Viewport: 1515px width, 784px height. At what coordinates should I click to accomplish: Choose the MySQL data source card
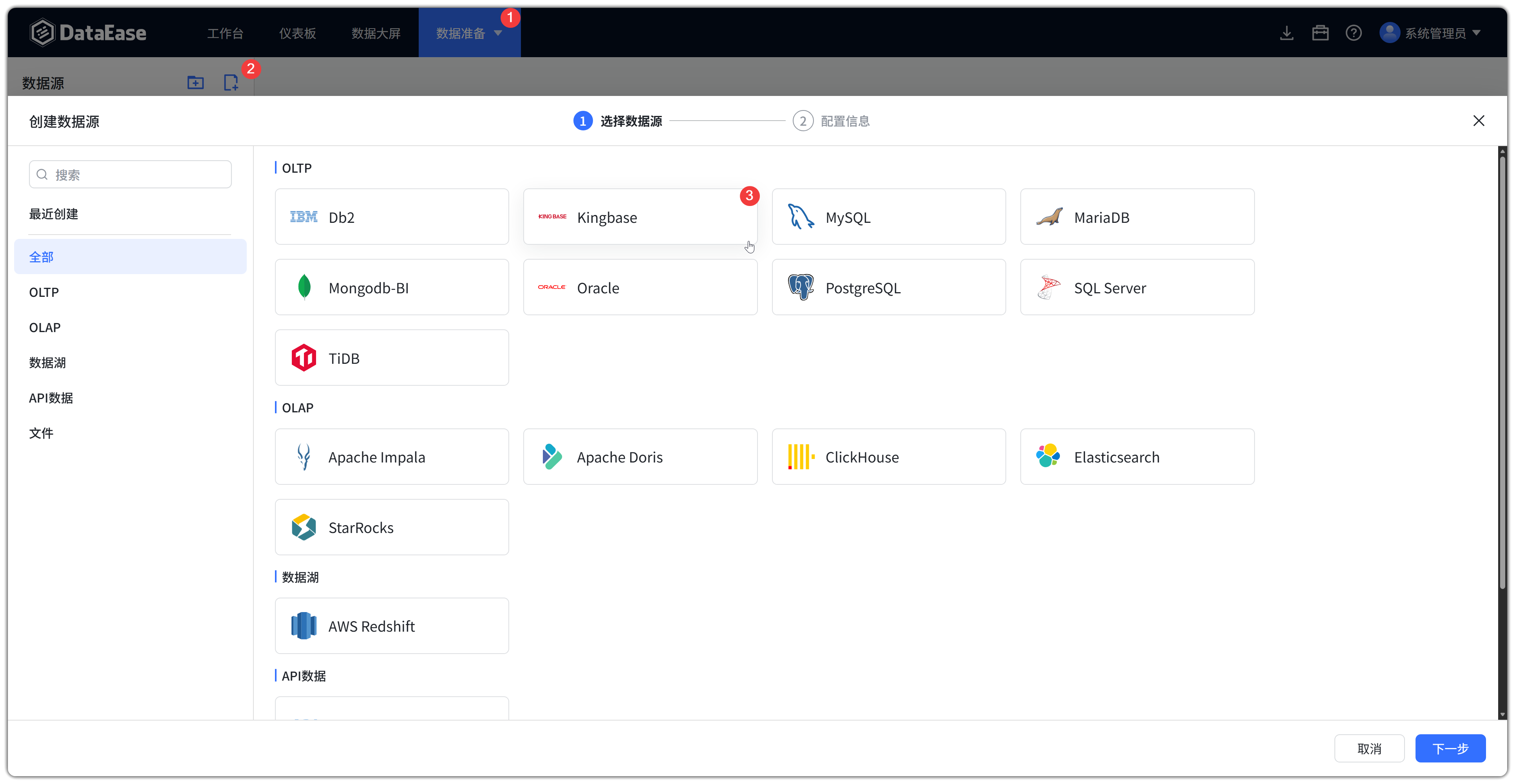pyautogui.click(x=889, y=217)
